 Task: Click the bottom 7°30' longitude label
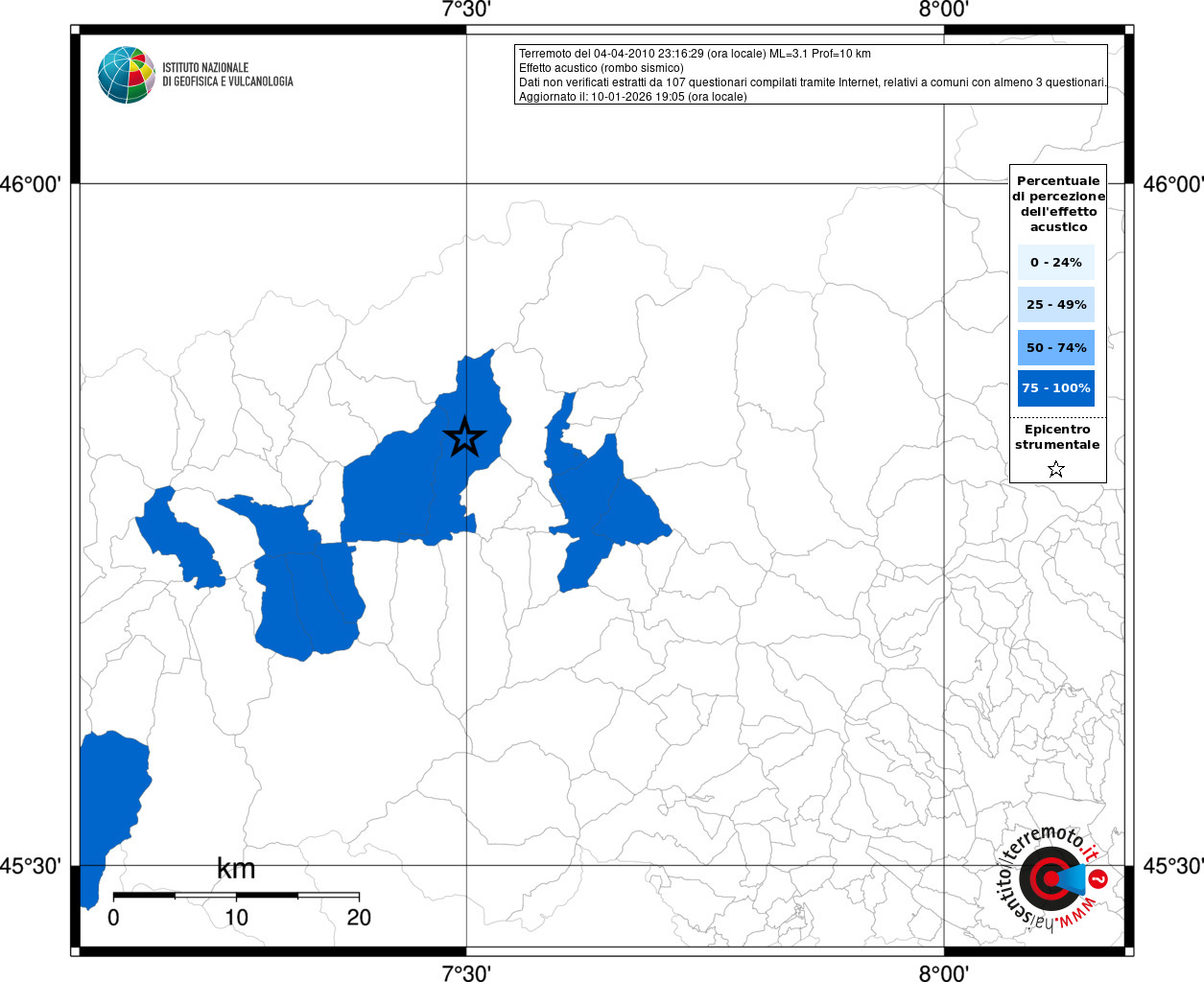tap(466, 972)
